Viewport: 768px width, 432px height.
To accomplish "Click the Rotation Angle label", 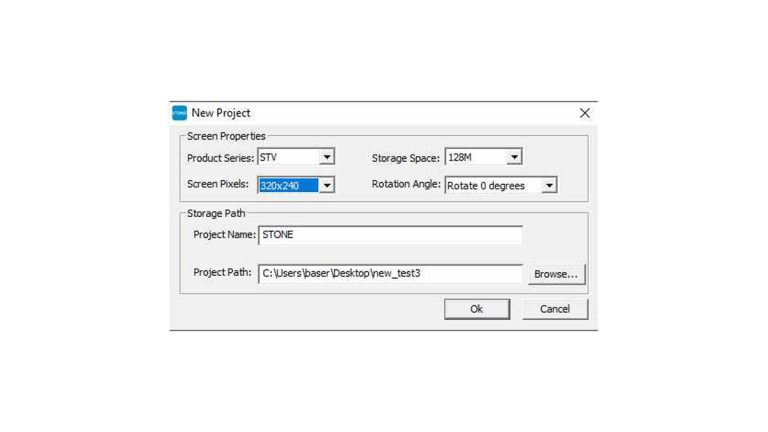I will (x=406, y=184).
